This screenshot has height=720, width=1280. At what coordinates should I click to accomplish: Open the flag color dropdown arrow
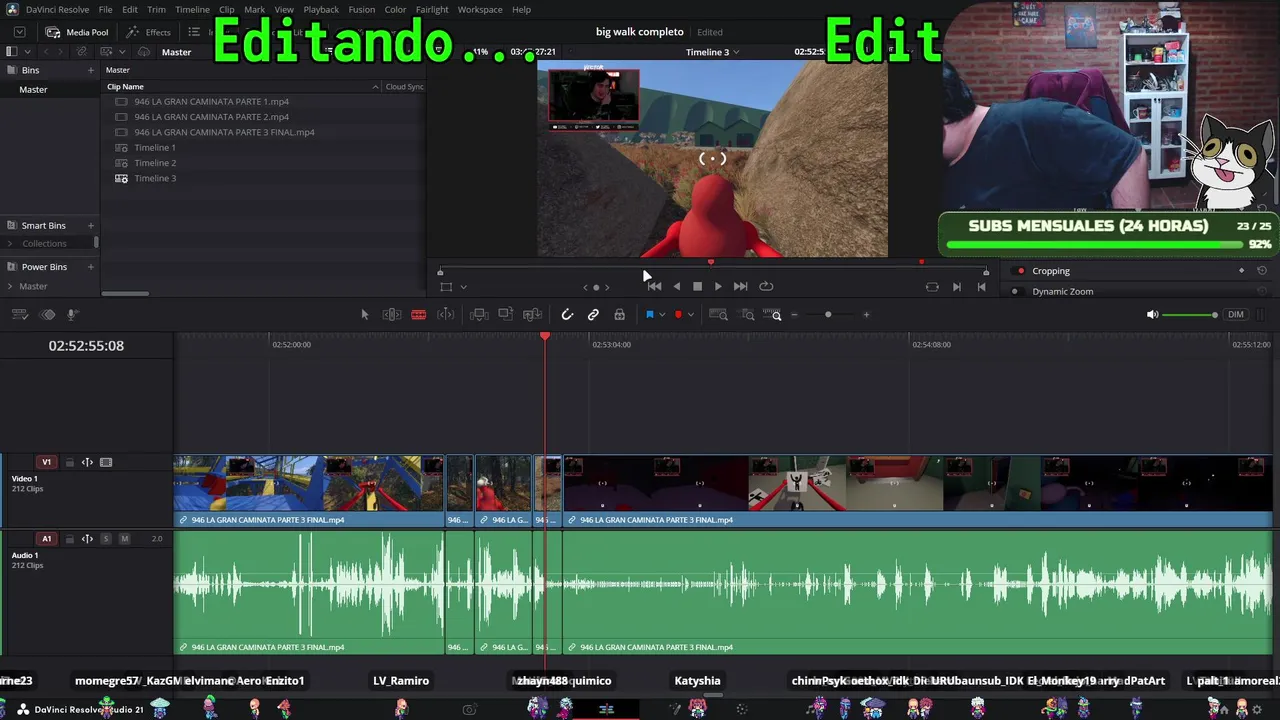tap(662, 315)
